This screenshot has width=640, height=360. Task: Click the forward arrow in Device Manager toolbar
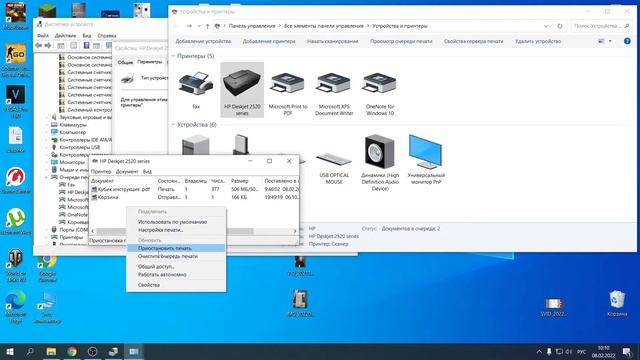[48, 45]
